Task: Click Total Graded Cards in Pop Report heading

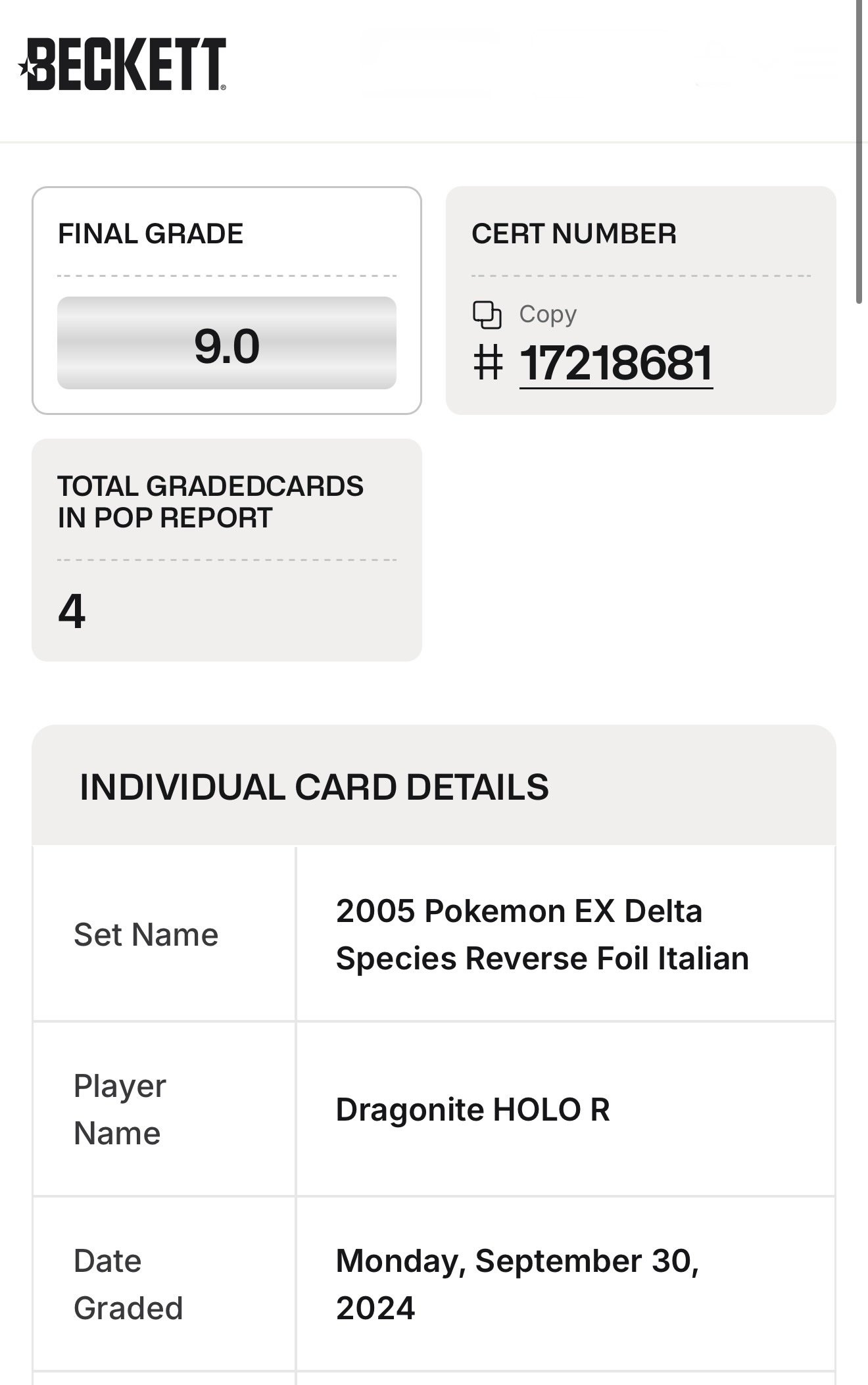Action: [x=210, y=502]
